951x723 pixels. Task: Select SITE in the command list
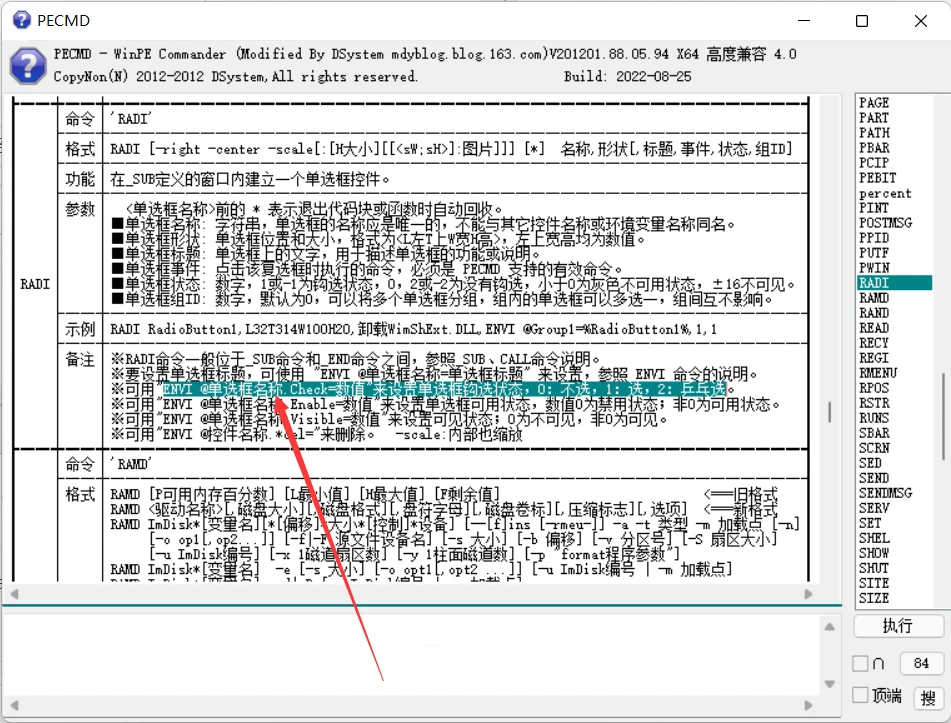point(873,583)
